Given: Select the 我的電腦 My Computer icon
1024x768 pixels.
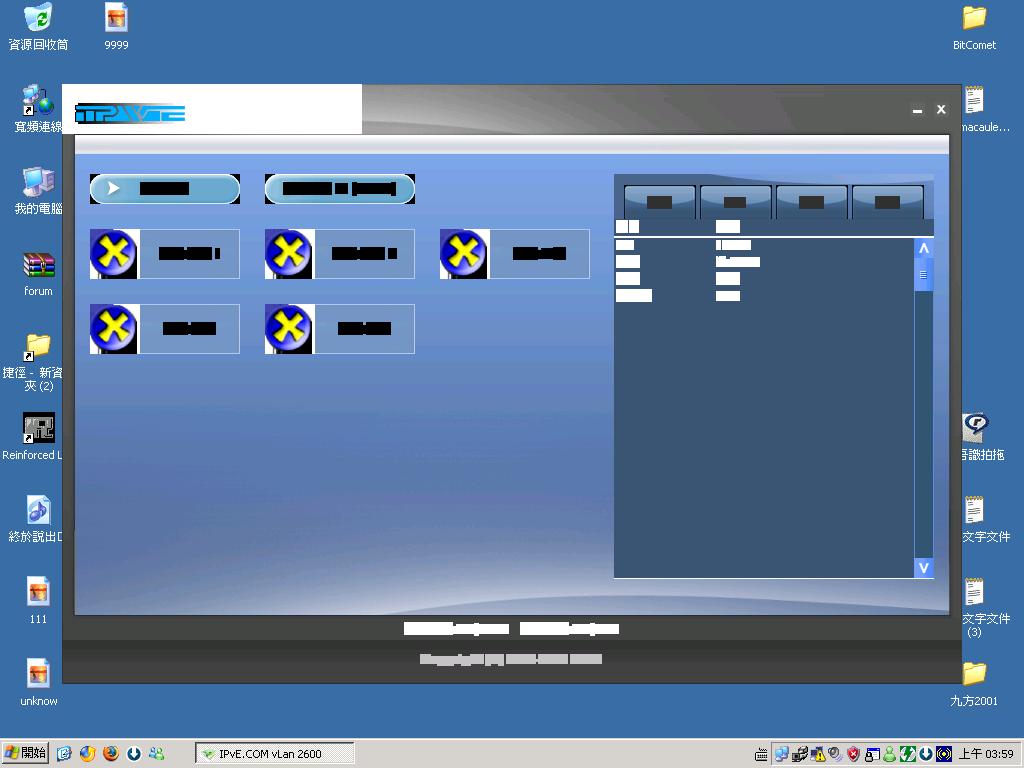Looking at the screenshot, I should (38, 191).
